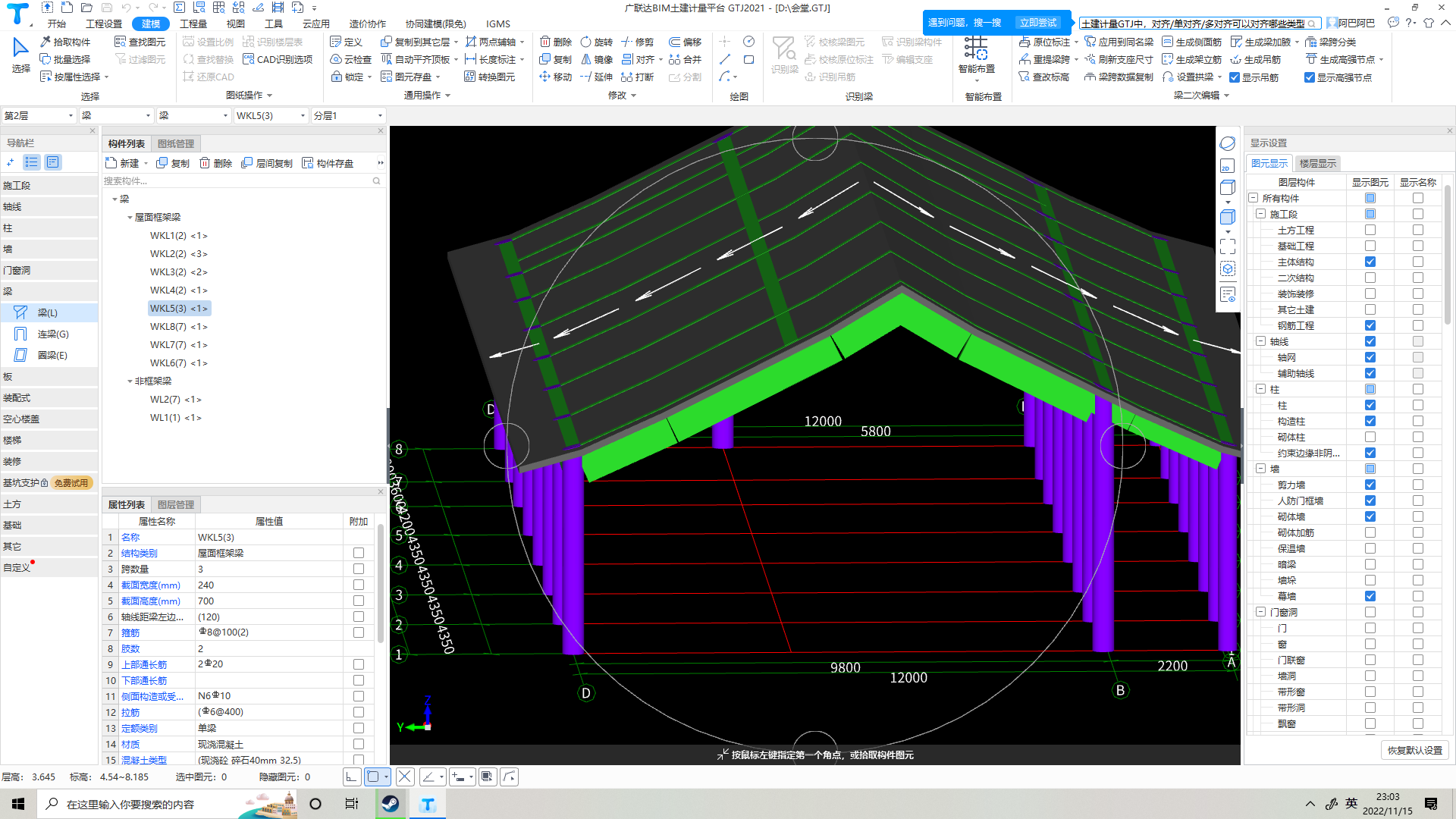Open Windows Start menu

tap(18, 804)
